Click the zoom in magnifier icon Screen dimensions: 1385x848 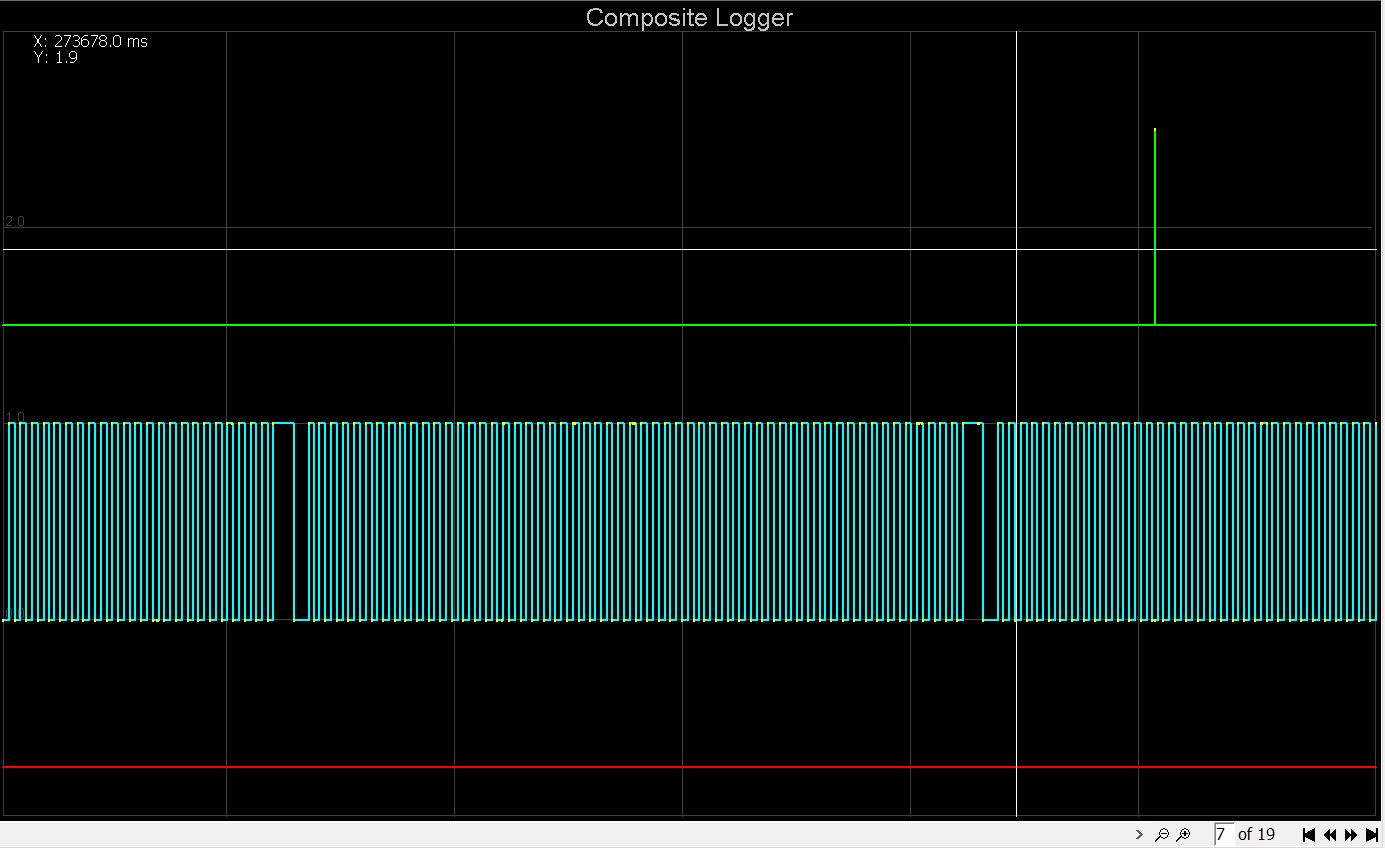click(x=1183, y=834)
